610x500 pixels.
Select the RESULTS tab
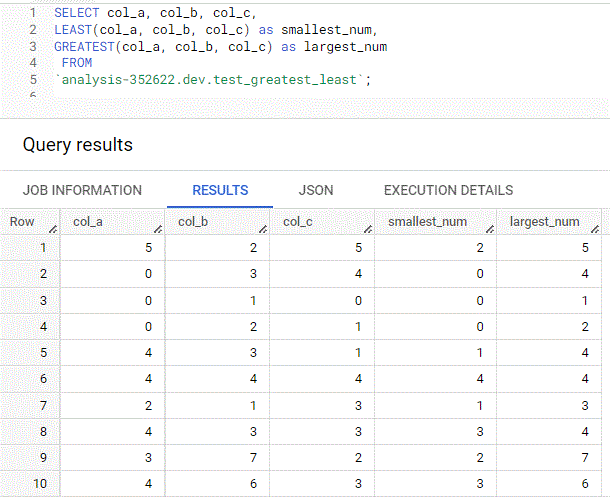coord(220,190)
